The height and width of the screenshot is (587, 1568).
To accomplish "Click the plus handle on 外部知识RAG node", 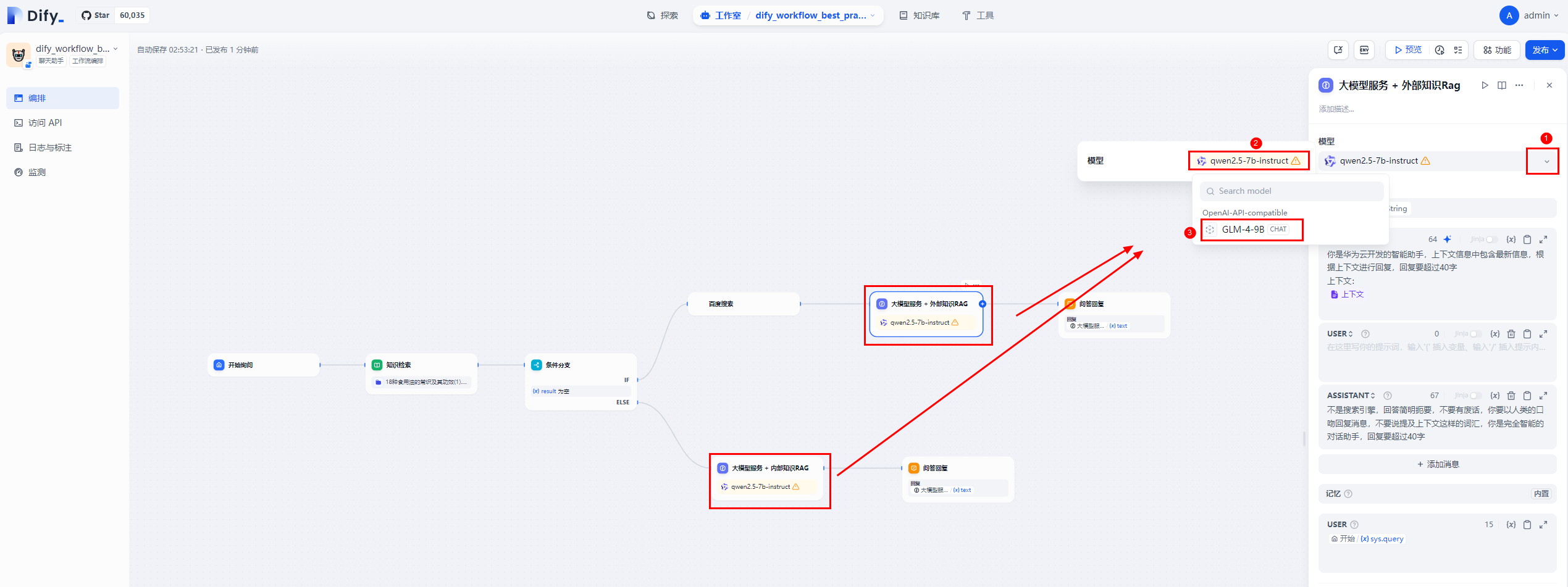I will (983, 304).
